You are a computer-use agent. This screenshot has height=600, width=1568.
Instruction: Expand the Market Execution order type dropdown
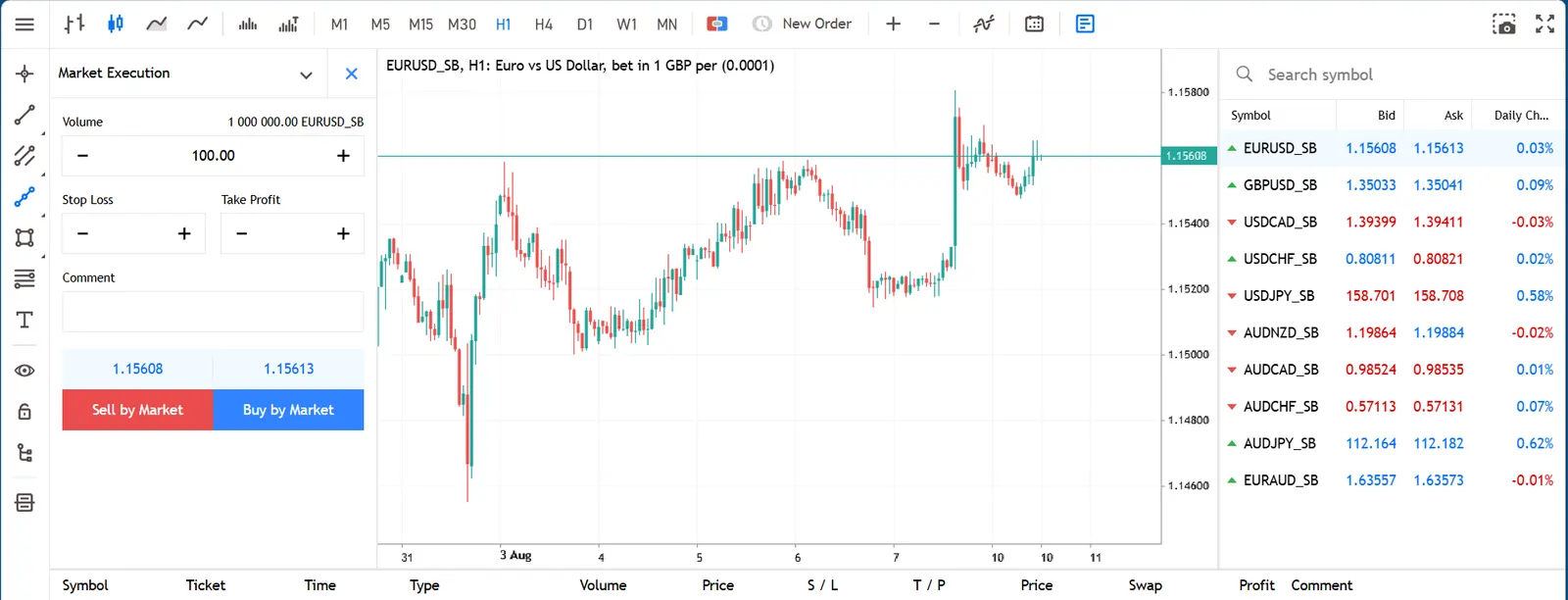coord(306,75)
